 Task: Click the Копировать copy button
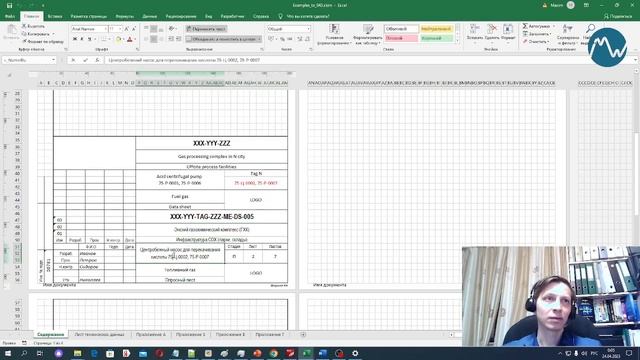(x=38, y=34)
